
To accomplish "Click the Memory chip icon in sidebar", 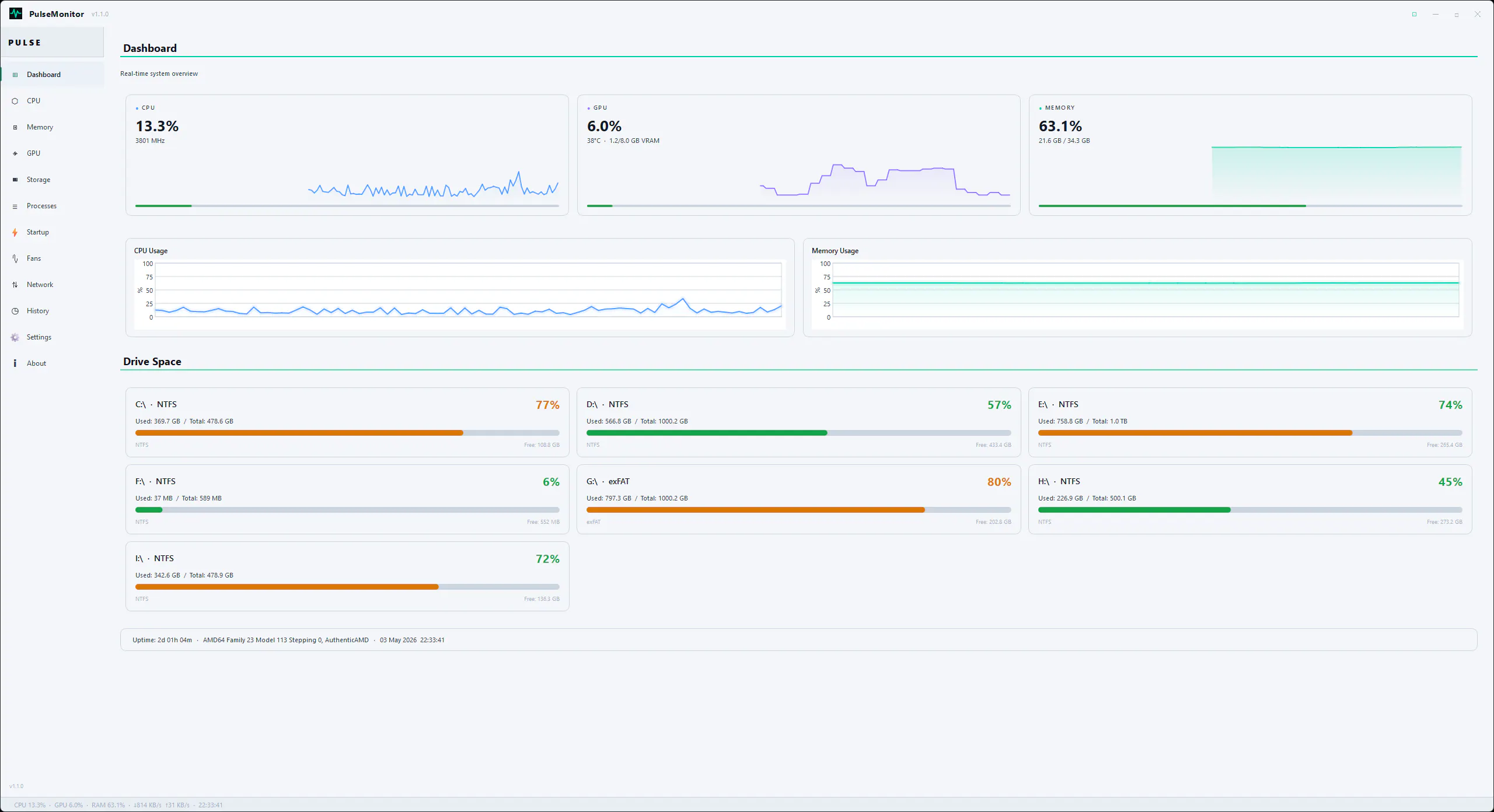I will 15,127.
